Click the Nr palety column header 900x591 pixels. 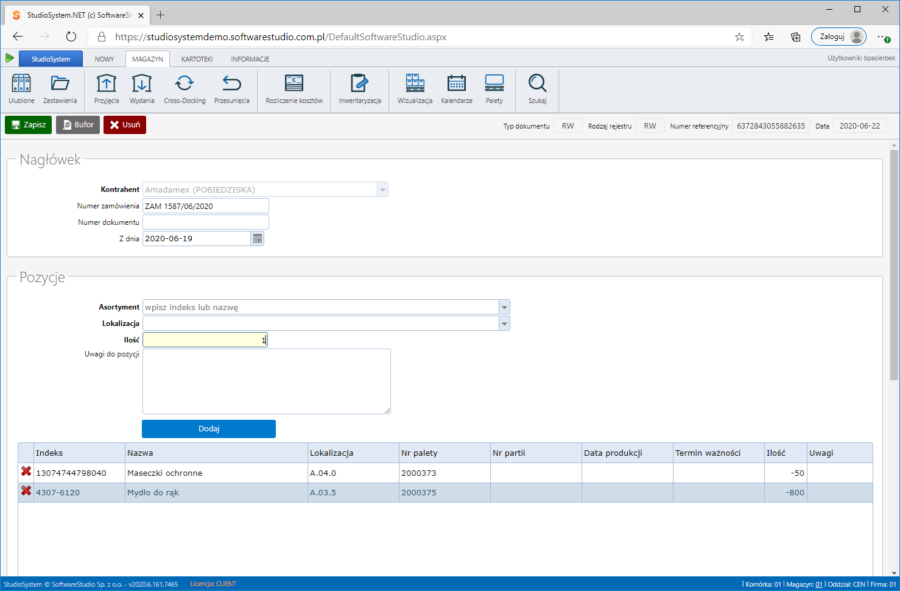pos(444,453)
